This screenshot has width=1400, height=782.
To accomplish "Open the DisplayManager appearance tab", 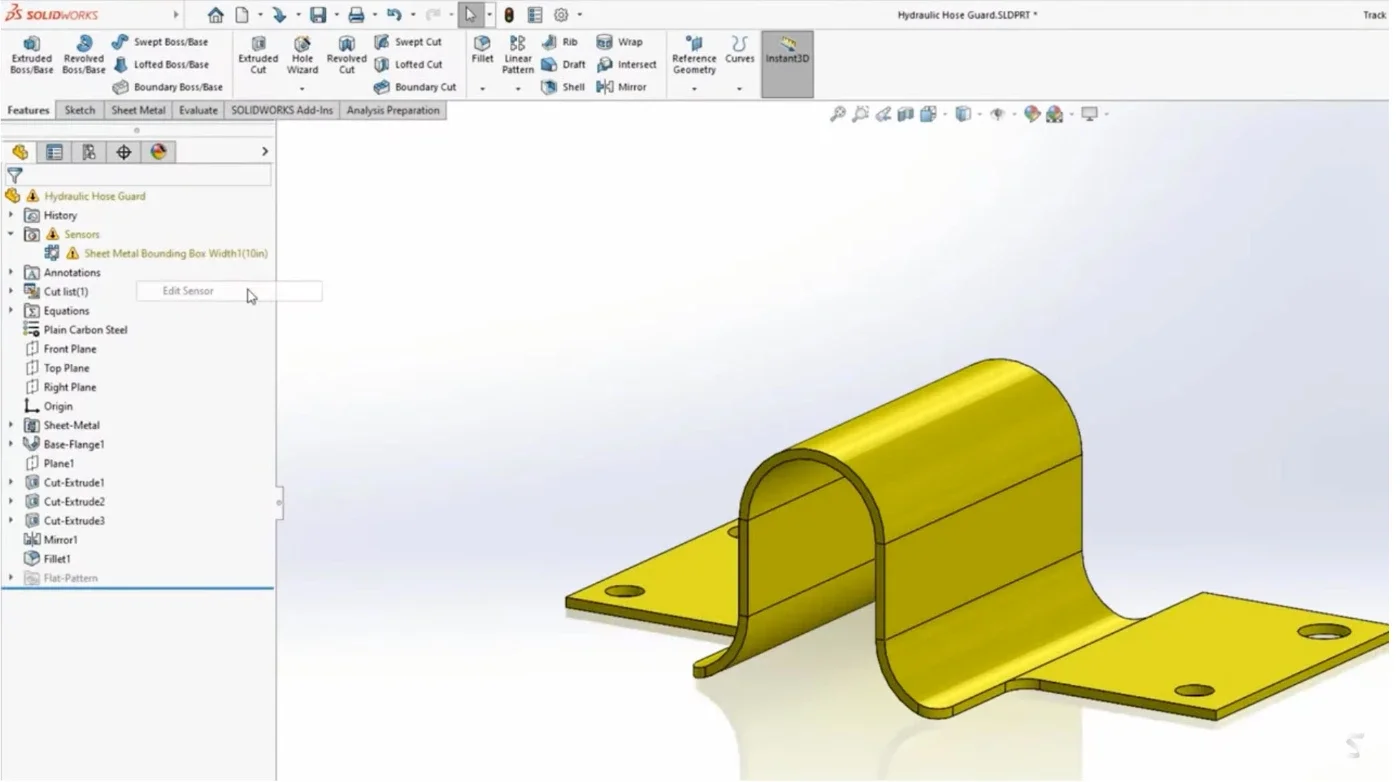I will (x=158, y=152).
